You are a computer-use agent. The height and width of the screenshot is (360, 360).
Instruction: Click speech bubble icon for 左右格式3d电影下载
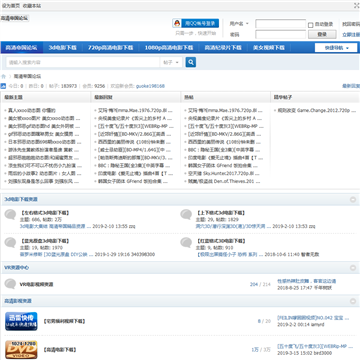point(10,214)
